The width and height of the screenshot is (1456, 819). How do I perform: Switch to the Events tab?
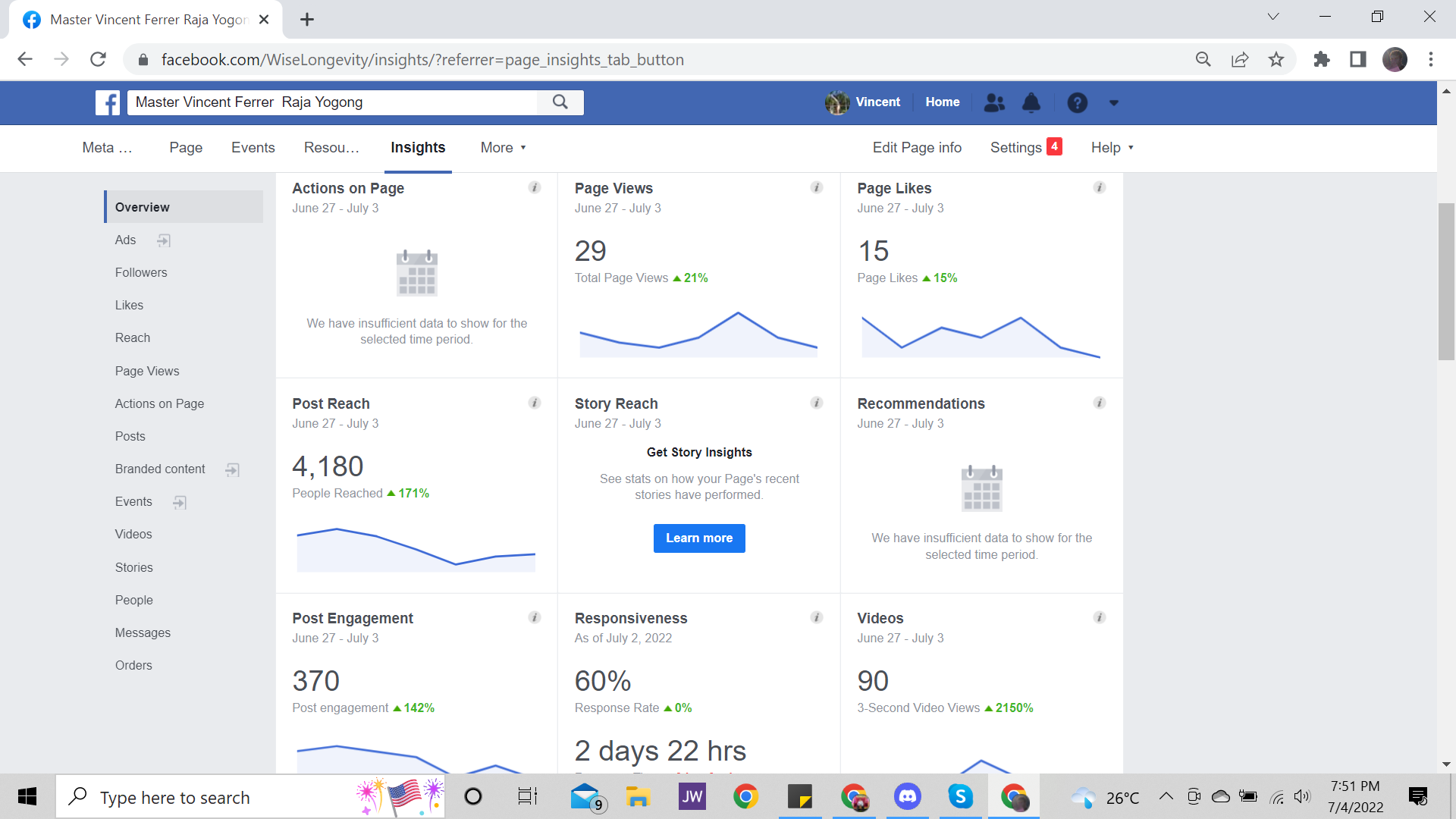[x=253, y=148]
